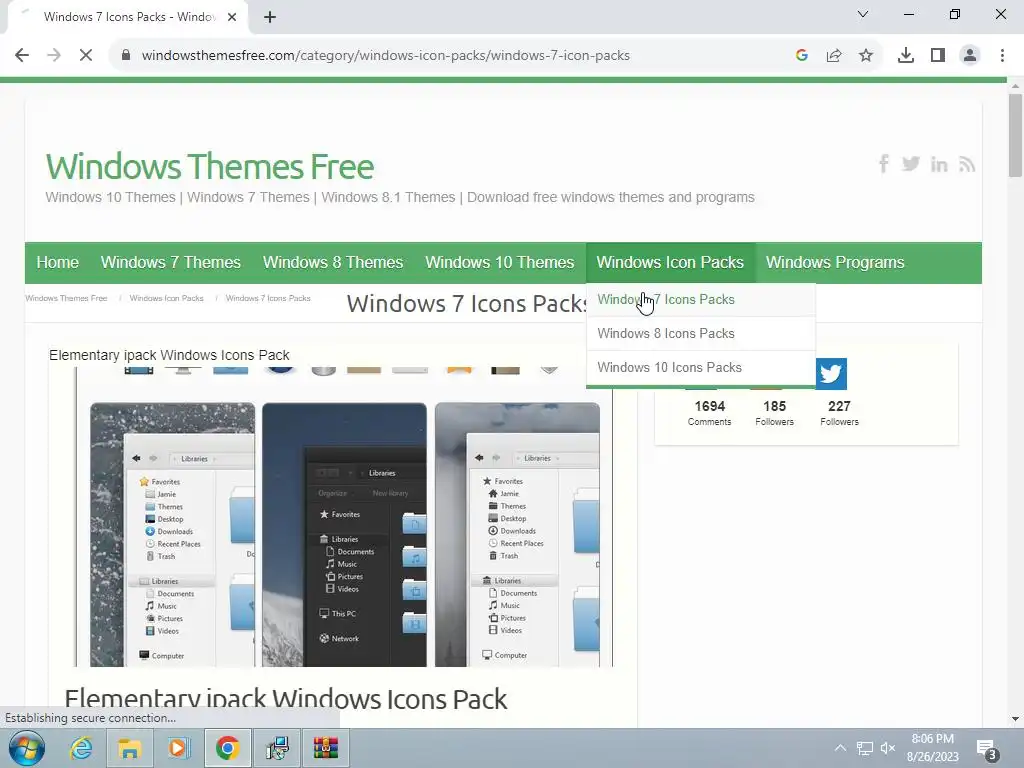
Task: Open the Windows Start menu
Action: [27, 748]
